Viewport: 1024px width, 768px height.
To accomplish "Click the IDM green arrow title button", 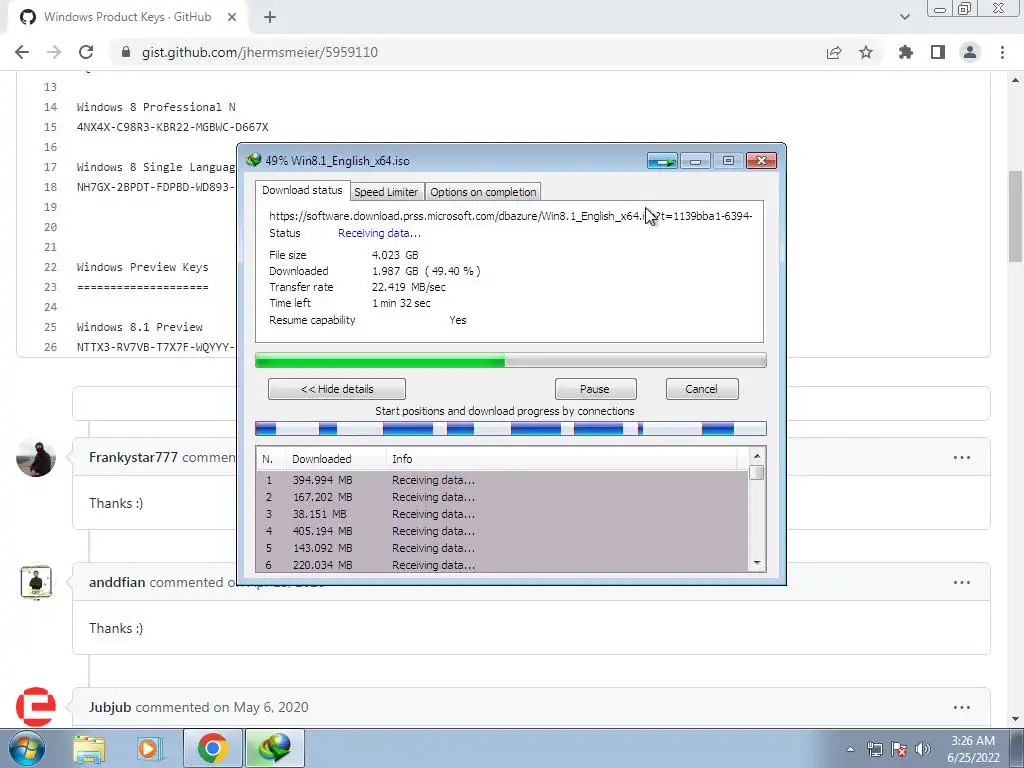I will [662, 161].
